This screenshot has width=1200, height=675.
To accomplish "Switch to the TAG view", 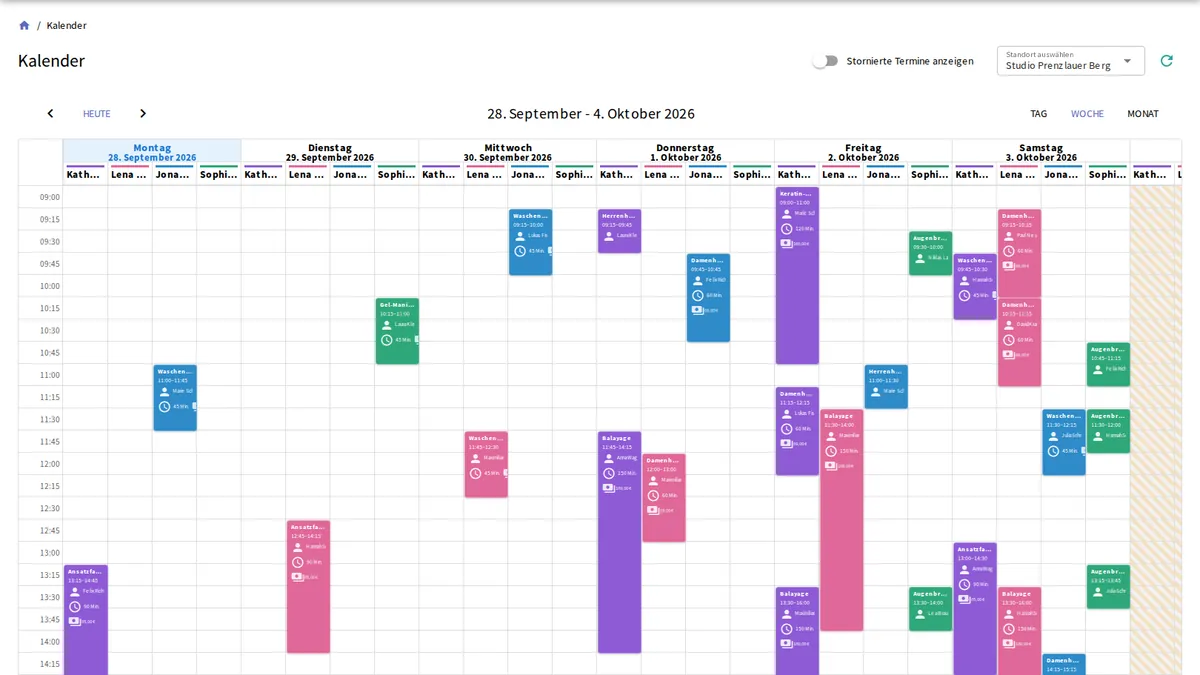I will click(x=1039, y=114).
